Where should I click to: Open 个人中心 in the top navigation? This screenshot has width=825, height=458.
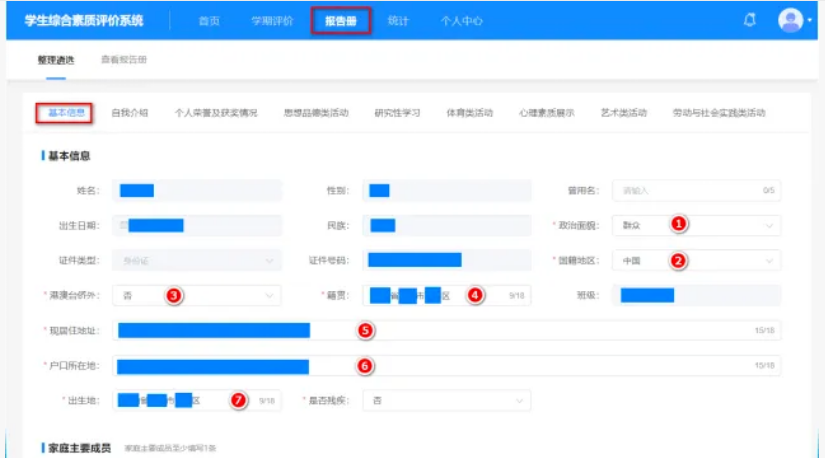(x=461, y=21)
